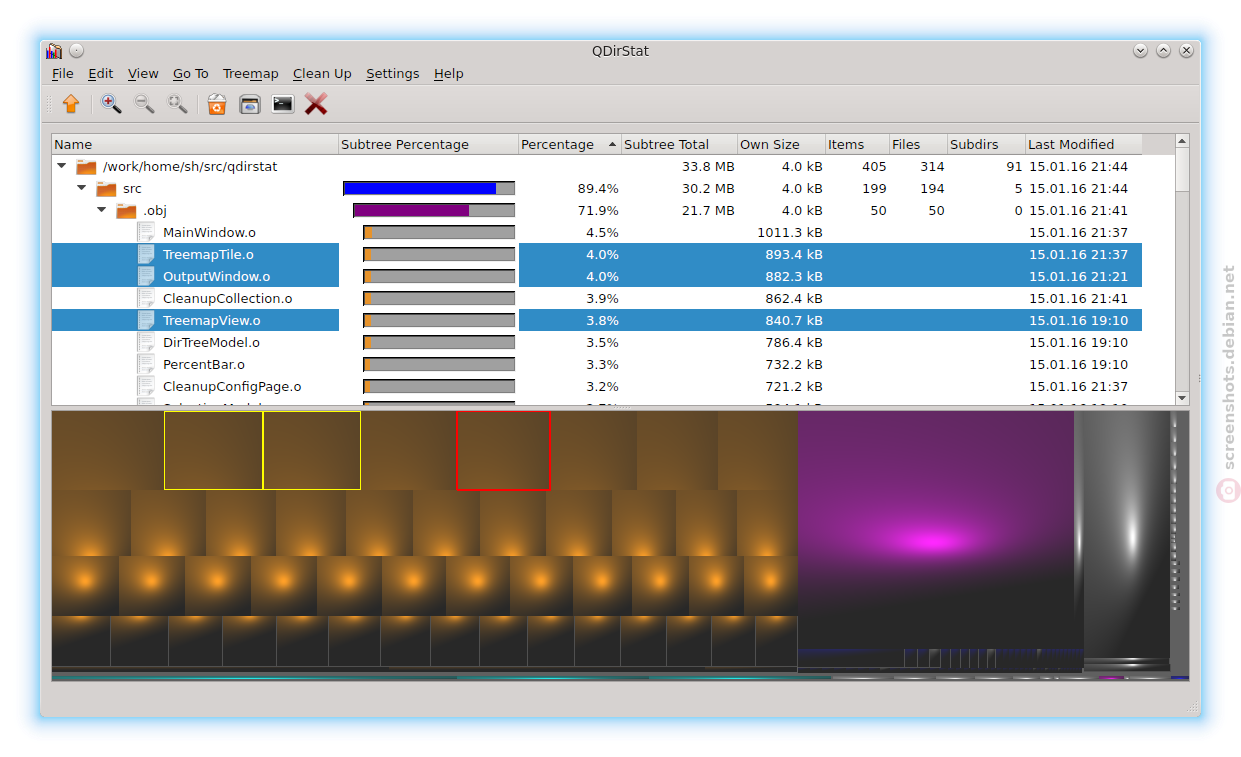This screenshot has width=1241, height=757.
Task: Click the Move to Trash icon
Action: [217, 104]
